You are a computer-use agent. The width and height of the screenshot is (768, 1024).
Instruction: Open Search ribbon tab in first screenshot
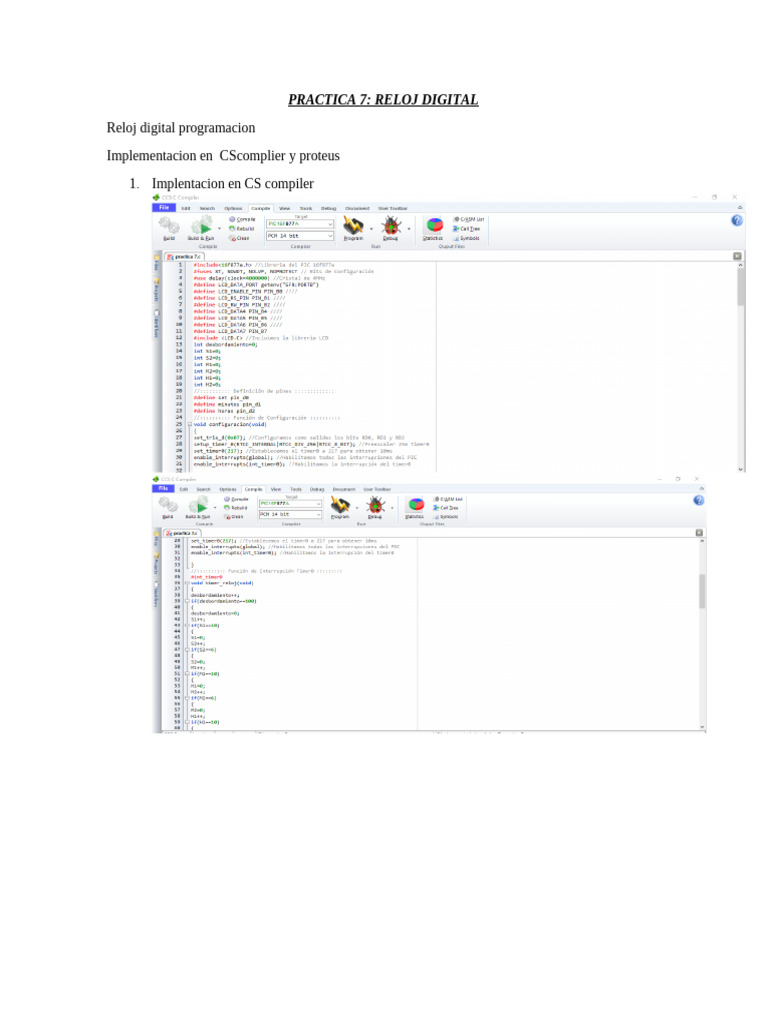[207, 208]
